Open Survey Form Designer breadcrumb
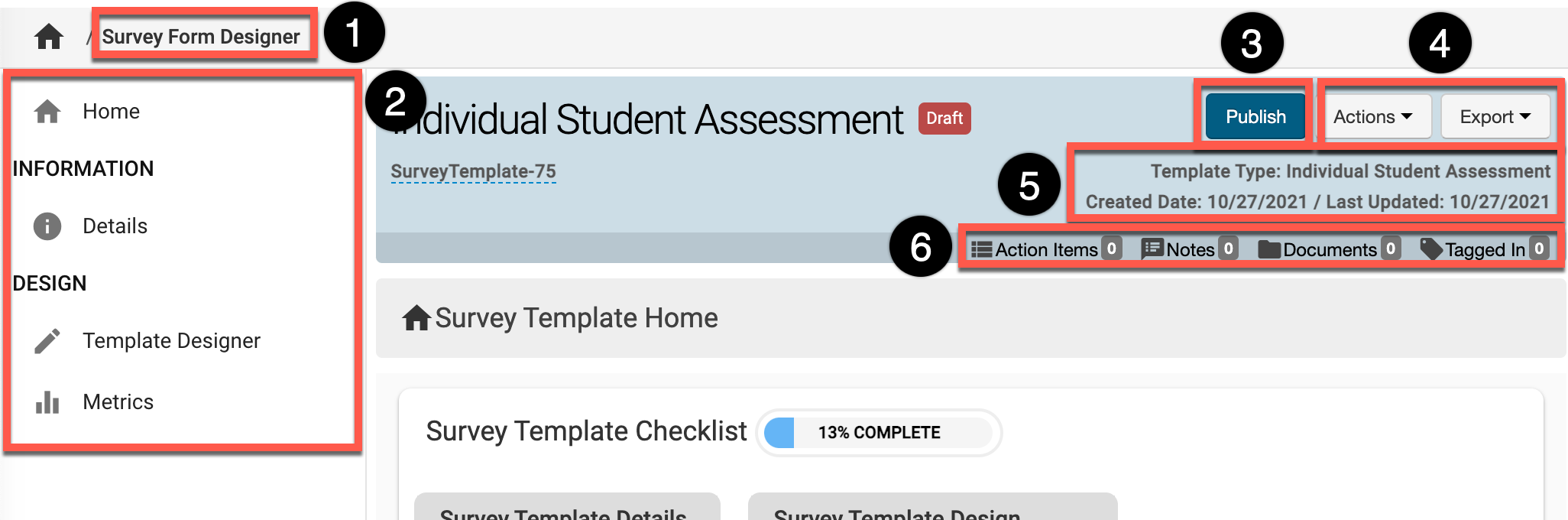The height and width of the screenshot is (520, 1568). [x=201, y=37]
